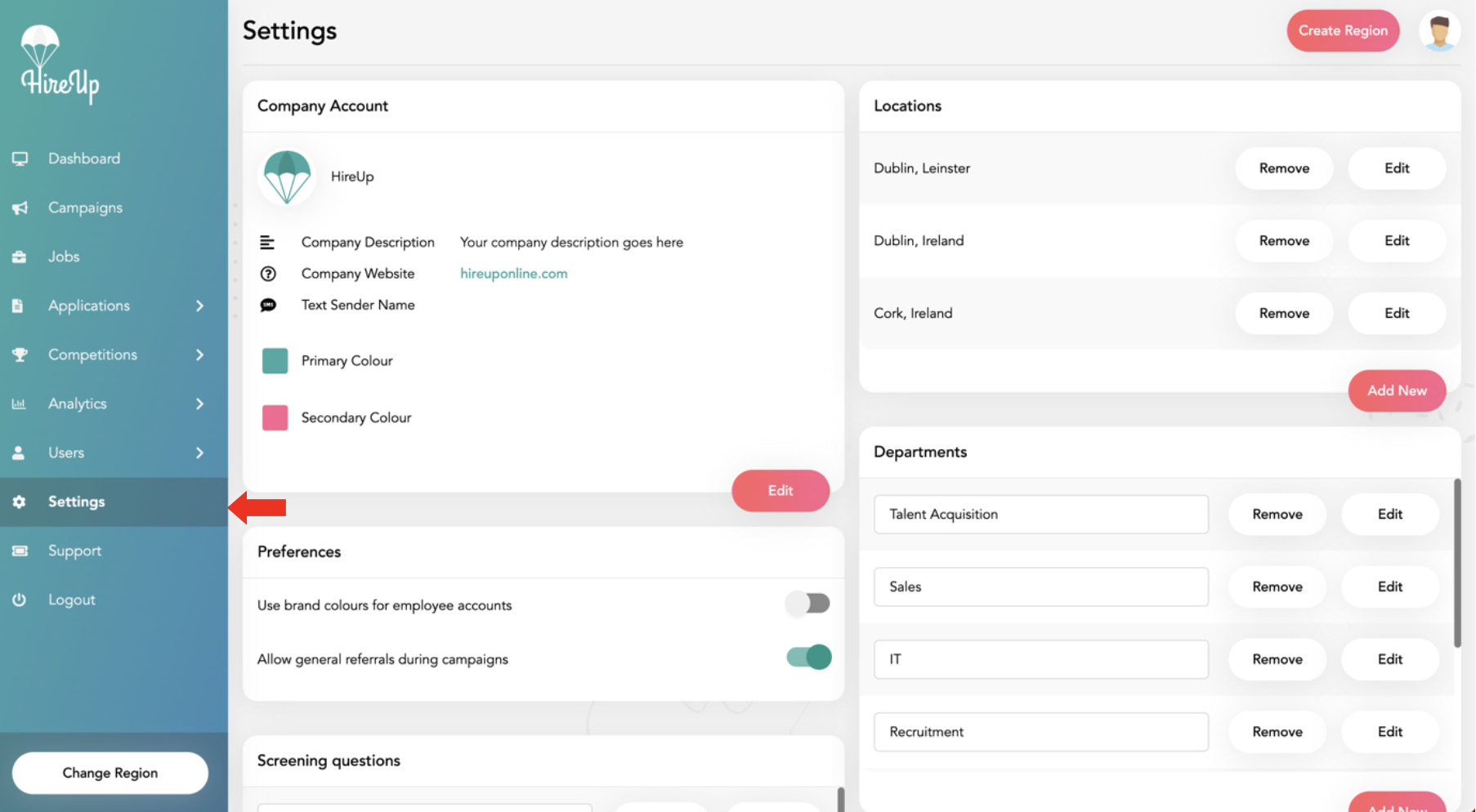Select the Dashboard monitor icon

click(x=20, y=158)
